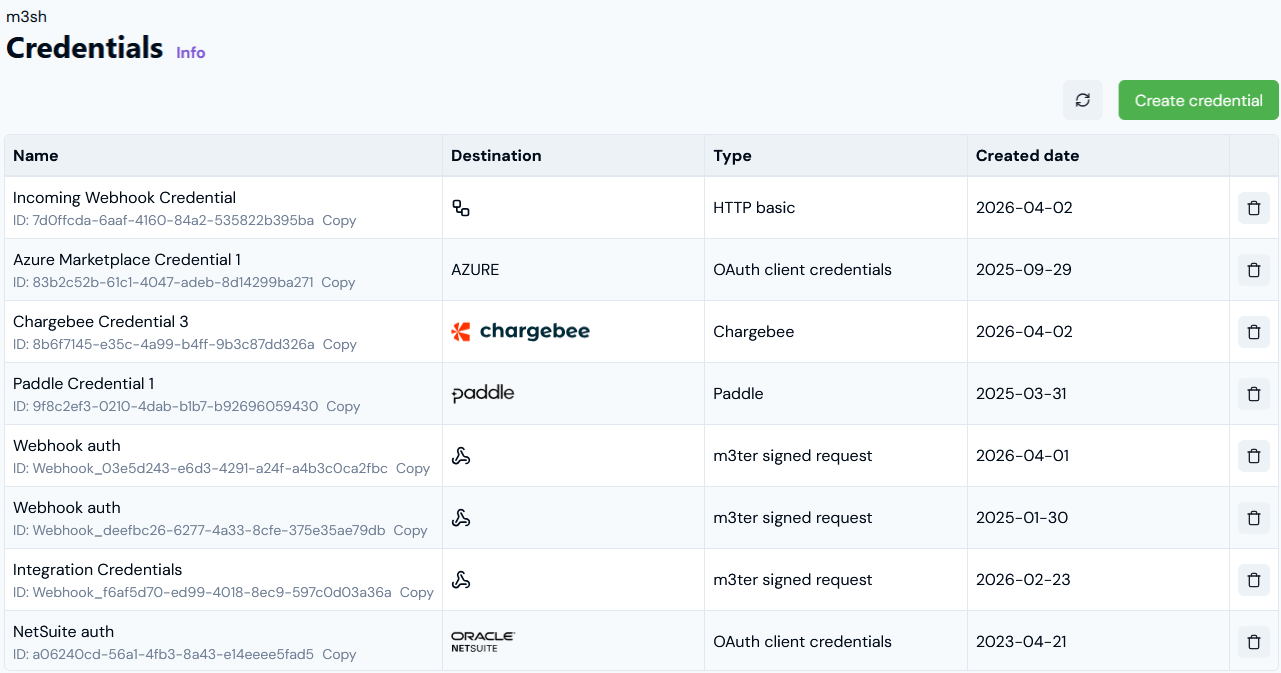This screenshot has width=1281, height=673.
Task: Click the Oracle NetSuite logo
Action: point(483,642)
